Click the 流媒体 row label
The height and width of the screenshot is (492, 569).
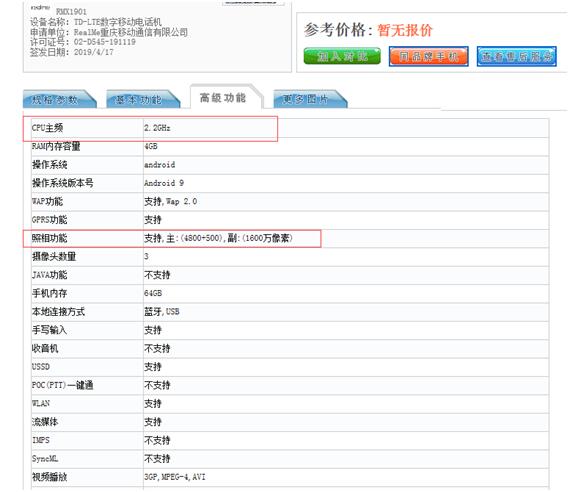click(x=45, y=422)
